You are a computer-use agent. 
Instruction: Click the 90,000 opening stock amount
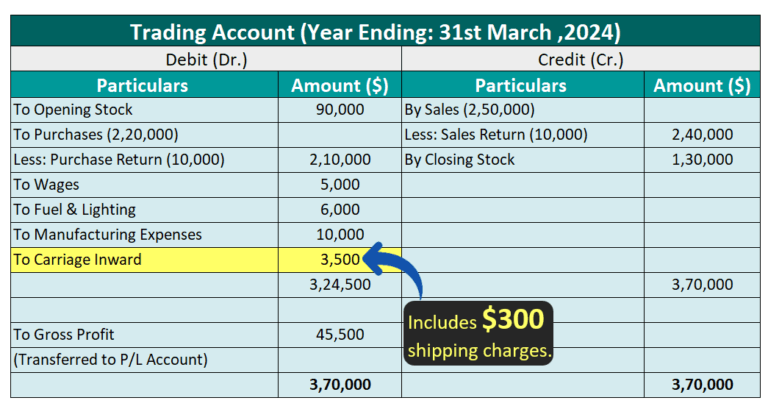point(339,110)
